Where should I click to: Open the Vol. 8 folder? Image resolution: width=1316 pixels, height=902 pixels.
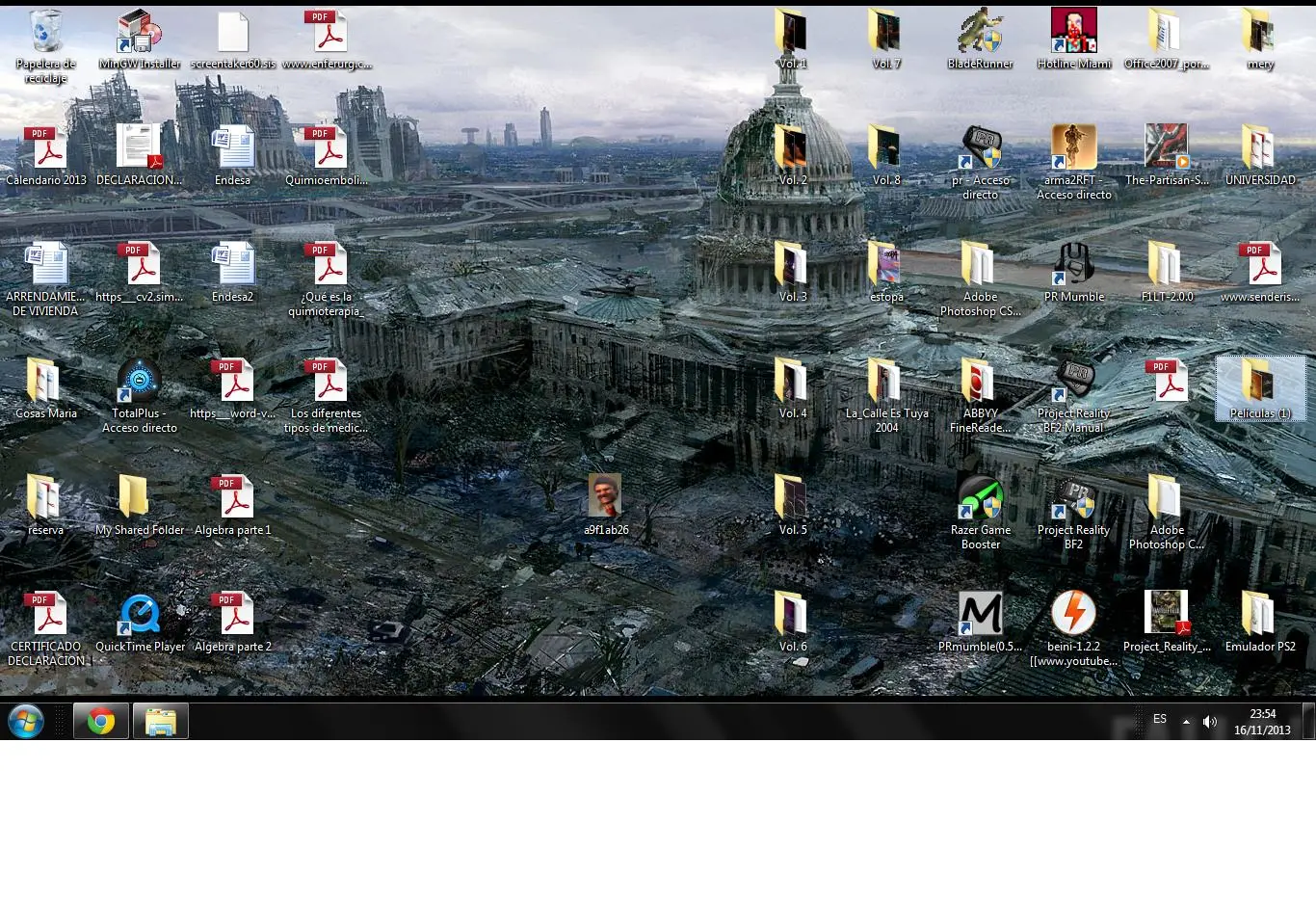point(886,156)
